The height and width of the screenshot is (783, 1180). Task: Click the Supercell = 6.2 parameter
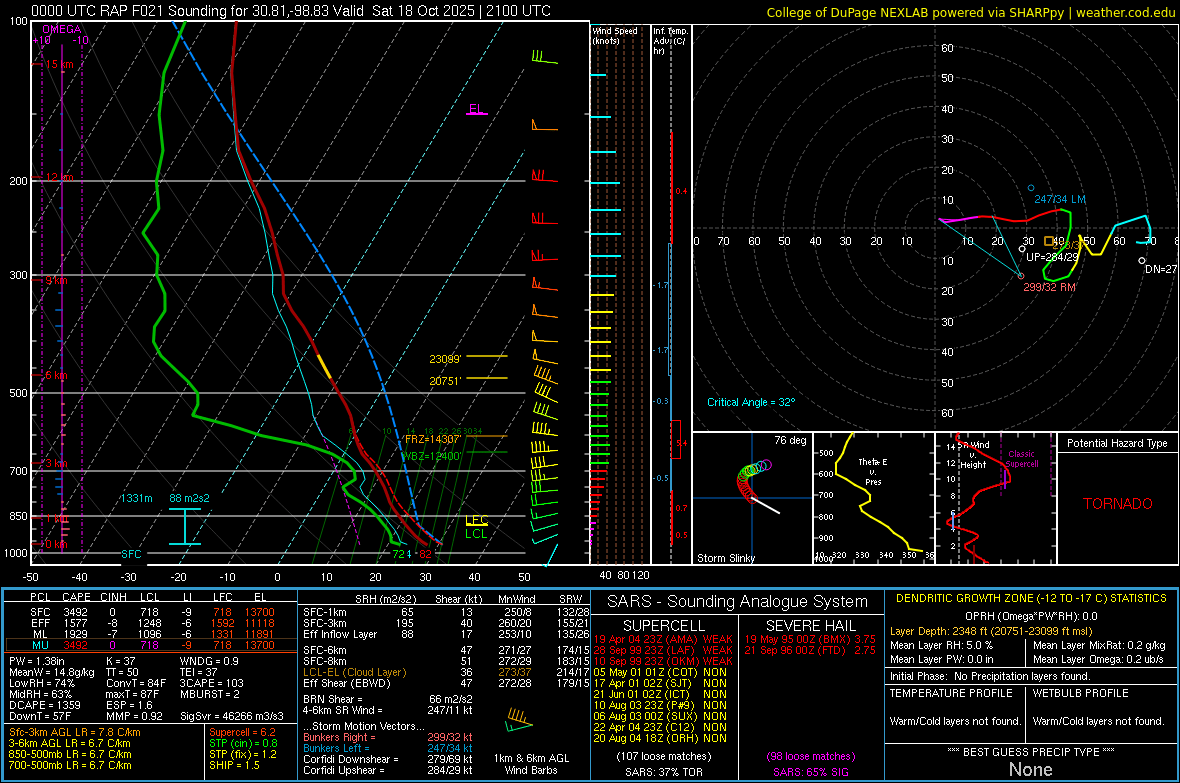tap(242, 733)
